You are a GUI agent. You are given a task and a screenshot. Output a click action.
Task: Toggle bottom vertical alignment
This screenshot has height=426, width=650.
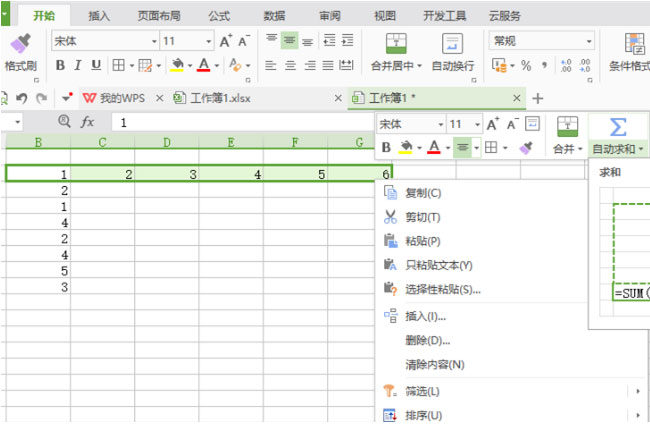click(x=307, y=41)
